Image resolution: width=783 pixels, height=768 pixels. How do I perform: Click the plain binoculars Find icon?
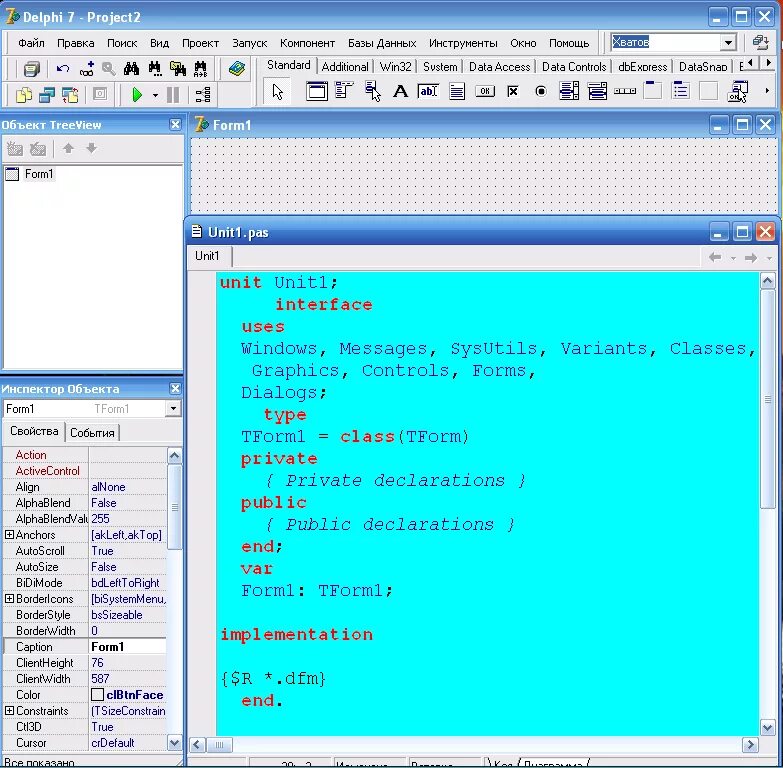click(x=131, y=68)
